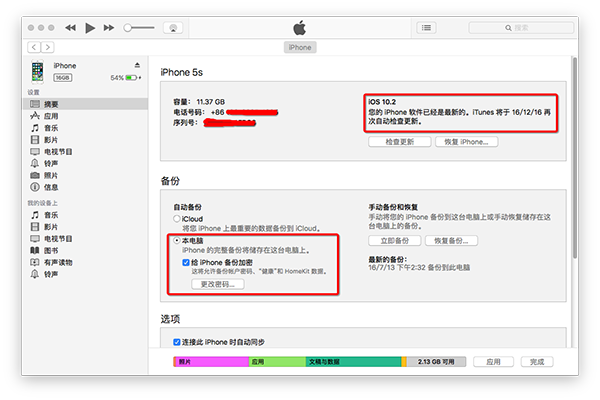Screen dimensions: 600x400
Task: Open 照片 in the sidebar
Action: [x=85, y=175]
